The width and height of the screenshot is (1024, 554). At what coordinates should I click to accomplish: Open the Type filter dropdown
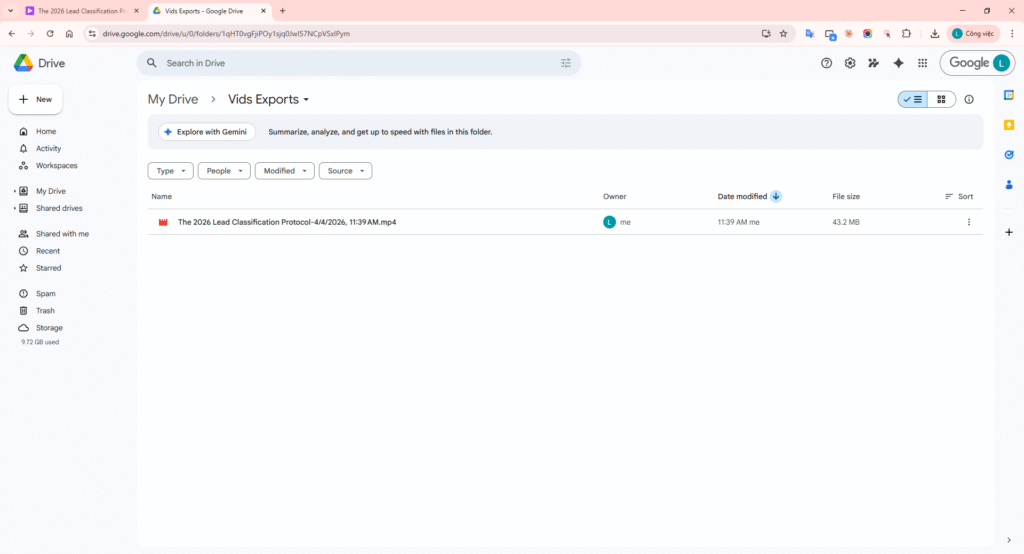[x=171, y=171]
